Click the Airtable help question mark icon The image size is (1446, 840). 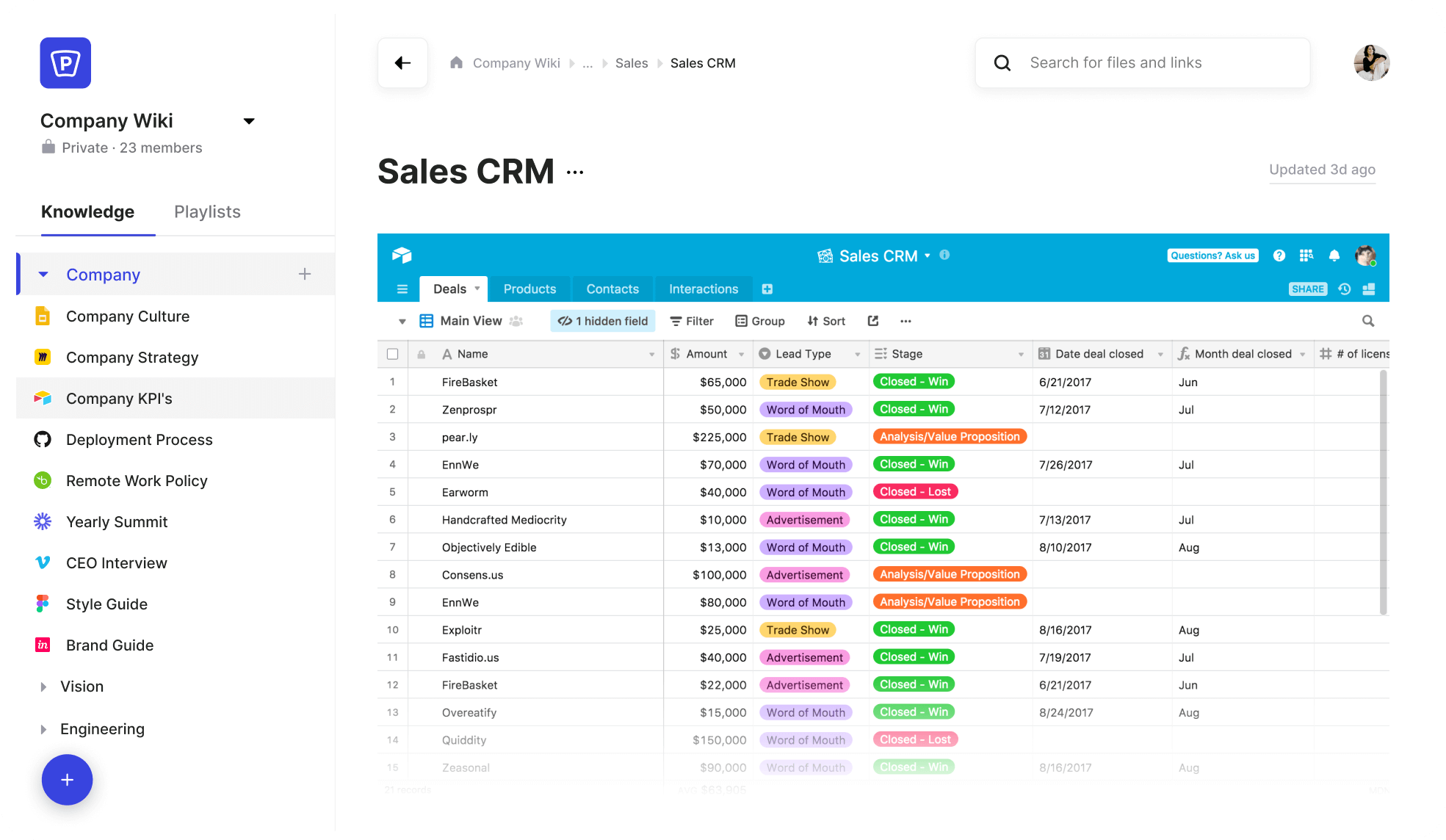pyautogui.click(x=1279, y=256)
